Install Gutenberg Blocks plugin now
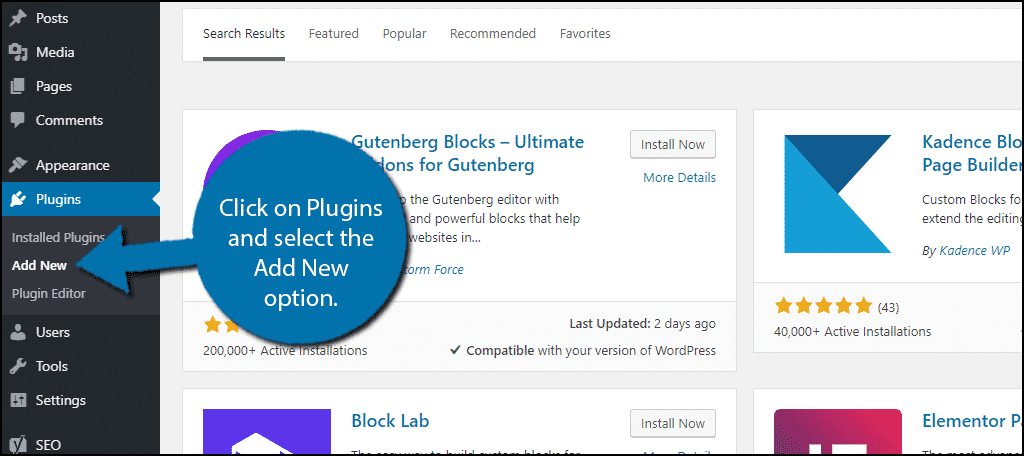 point(673,144)
